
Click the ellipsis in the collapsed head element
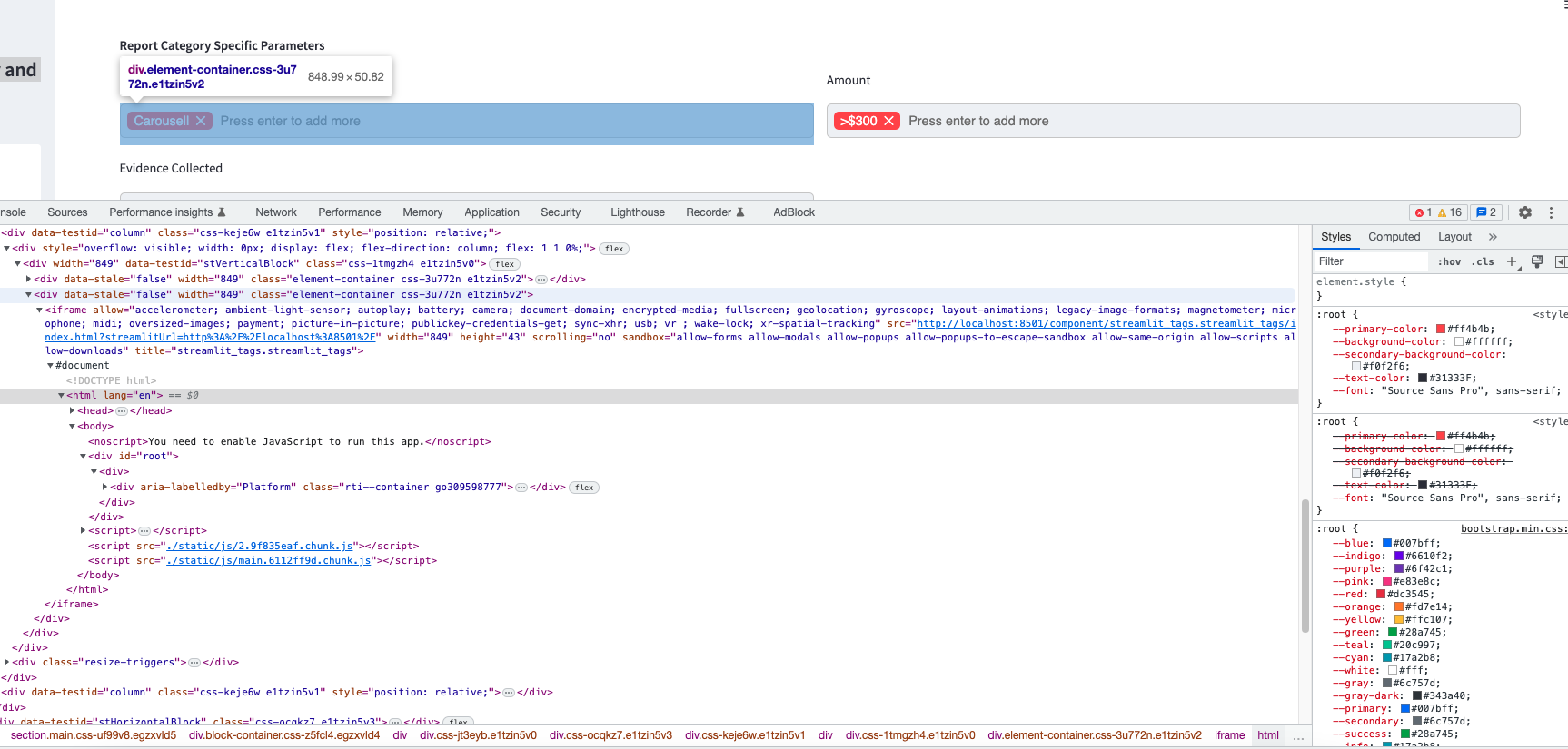pyautogui.click(x=122, y=411)
